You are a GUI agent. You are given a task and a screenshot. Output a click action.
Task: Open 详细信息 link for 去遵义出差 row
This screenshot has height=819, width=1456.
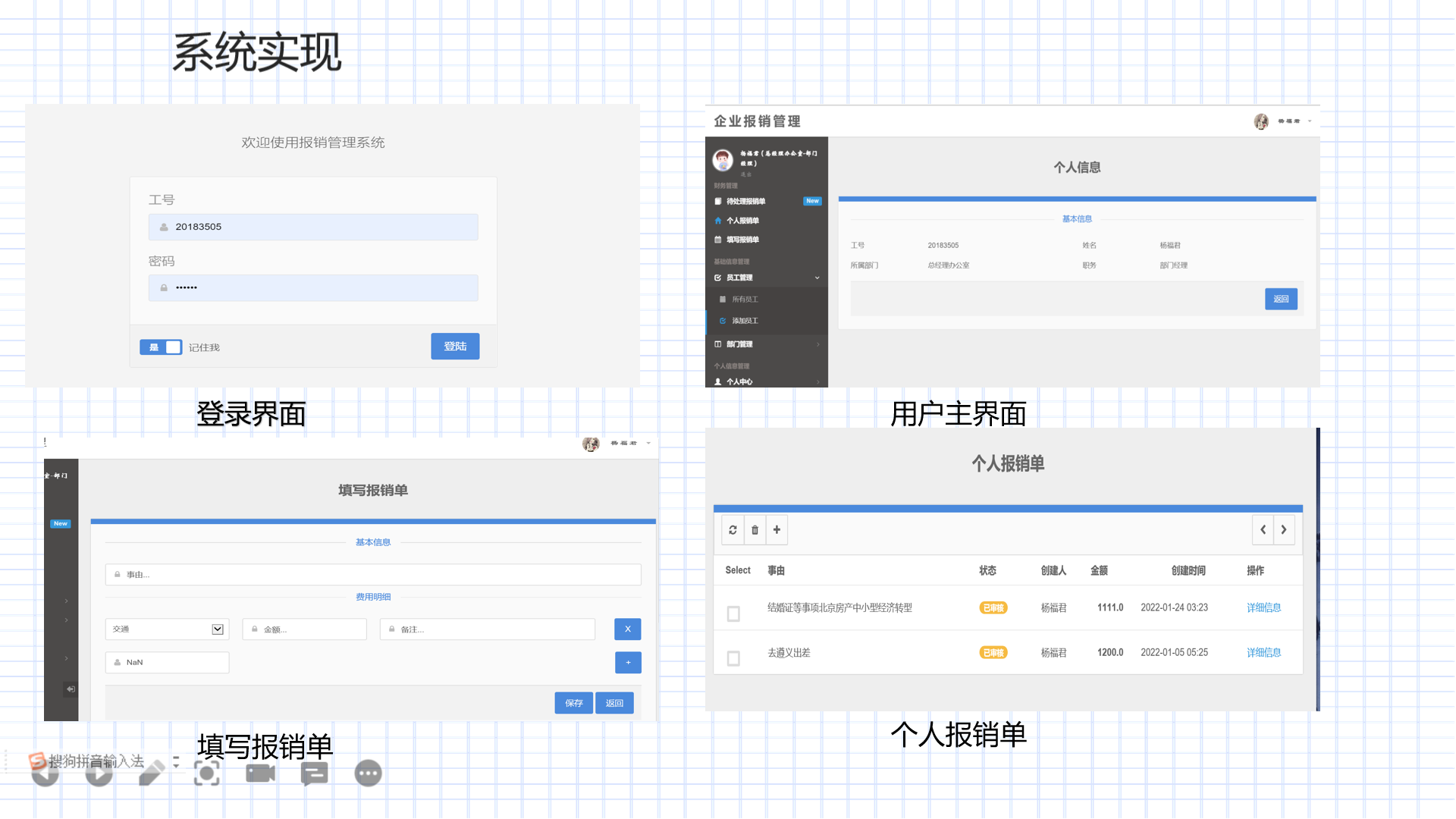point(1263,652)
